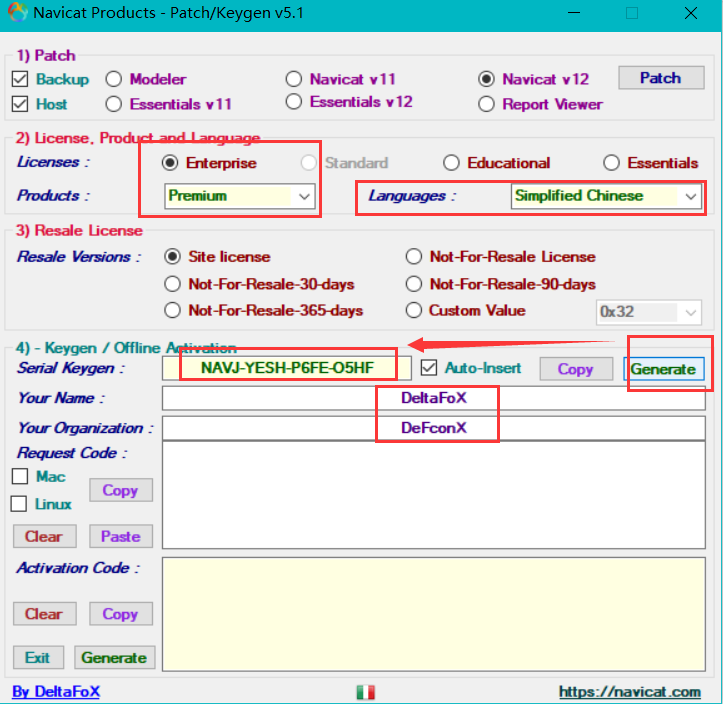Click the Navicat app icon in title bar
This screenshot has width=723, height=704.
point(18,12)
